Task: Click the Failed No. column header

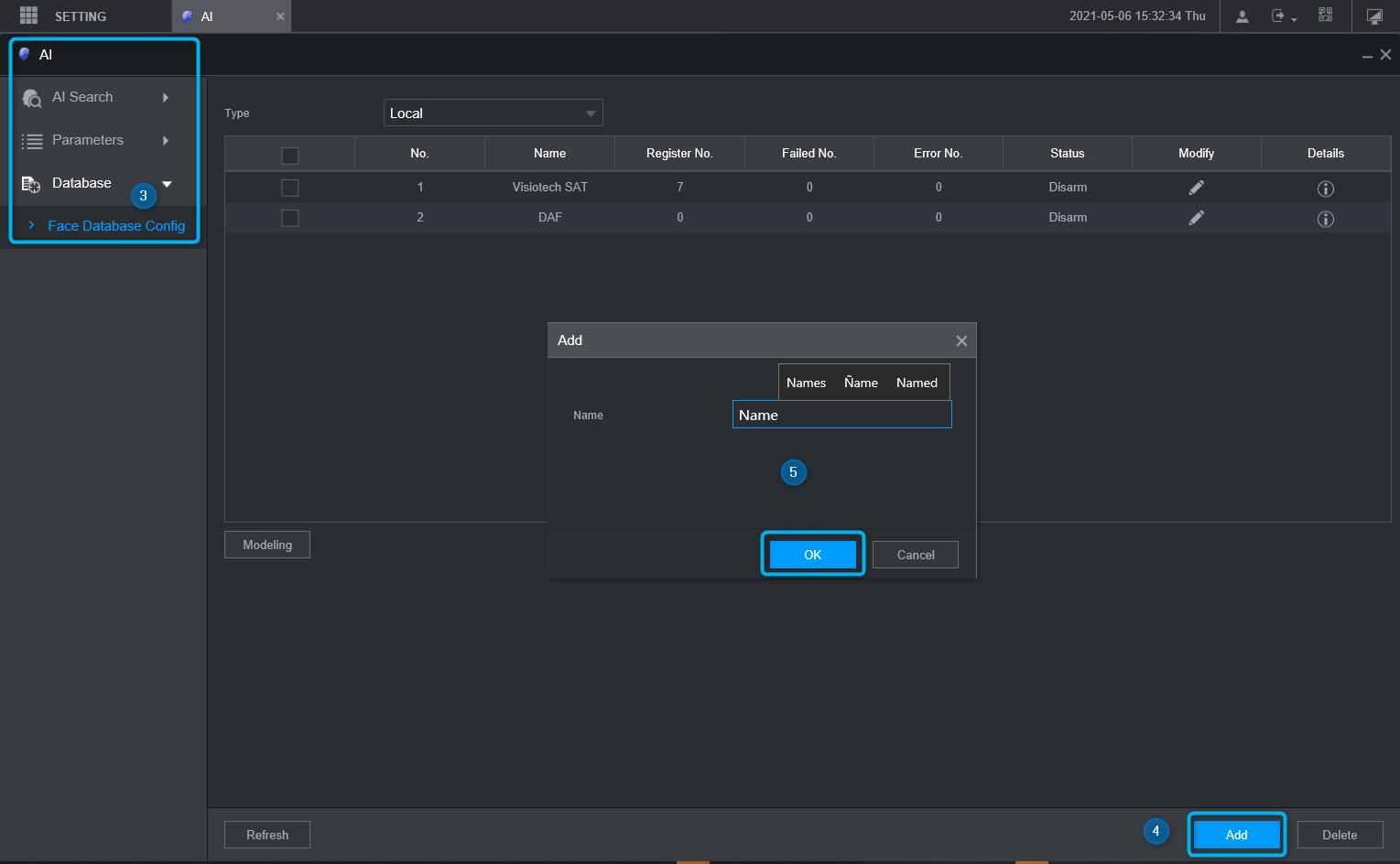Action: click(809, 153)
